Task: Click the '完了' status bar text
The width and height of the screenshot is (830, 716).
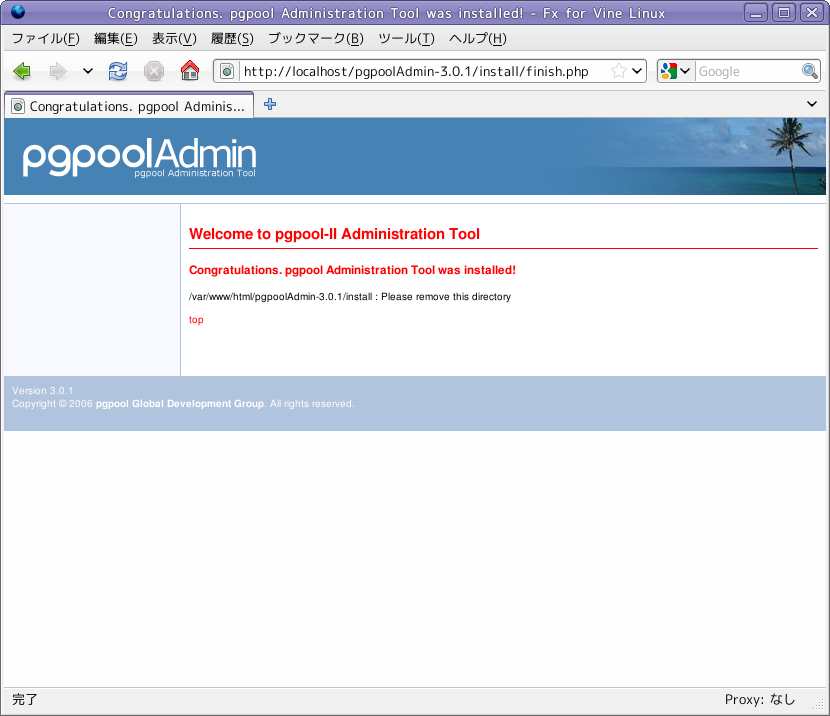Action: [25, 700]
